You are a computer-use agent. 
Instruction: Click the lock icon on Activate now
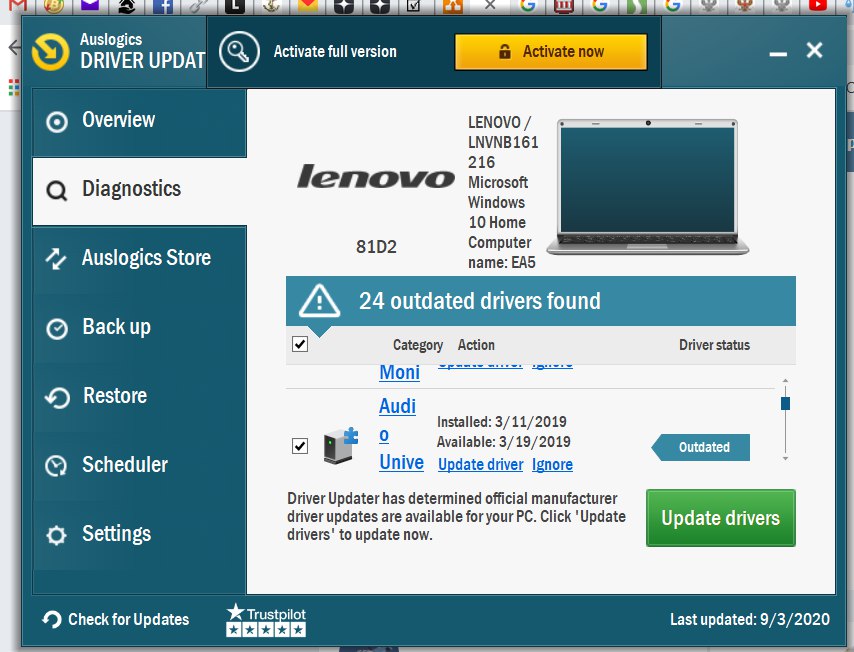[x=505, y=52]
